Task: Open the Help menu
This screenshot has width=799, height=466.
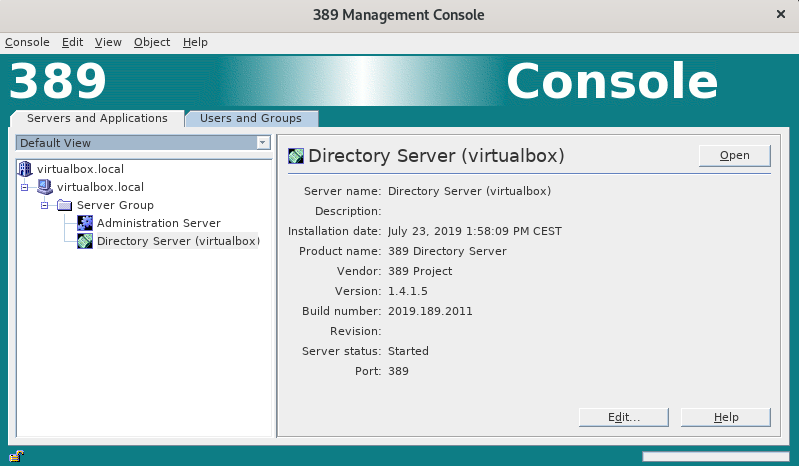Action: pyautogui.click(x=195, y=42)
